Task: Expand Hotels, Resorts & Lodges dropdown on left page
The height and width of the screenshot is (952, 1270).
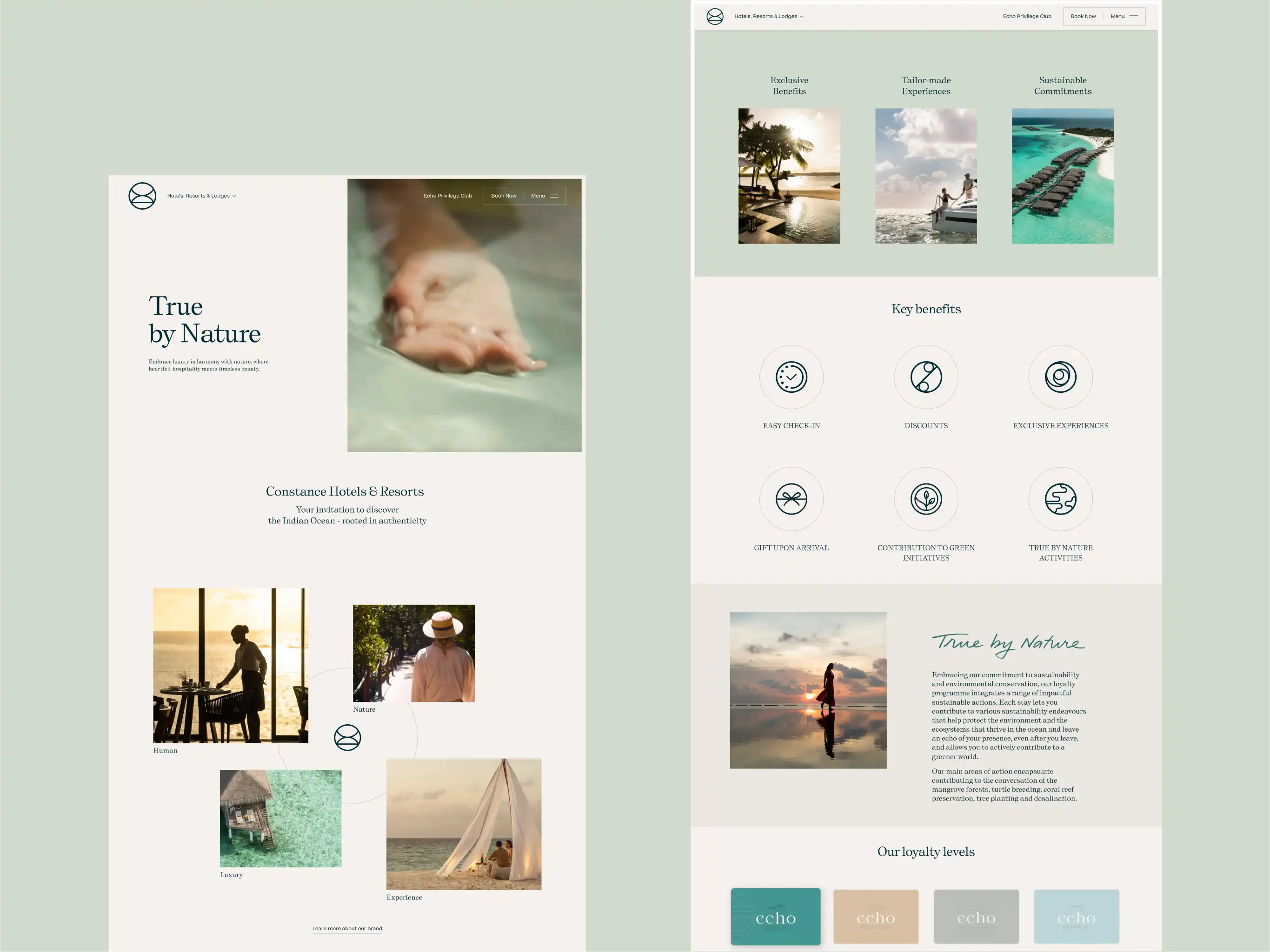Action: point(201,196)
